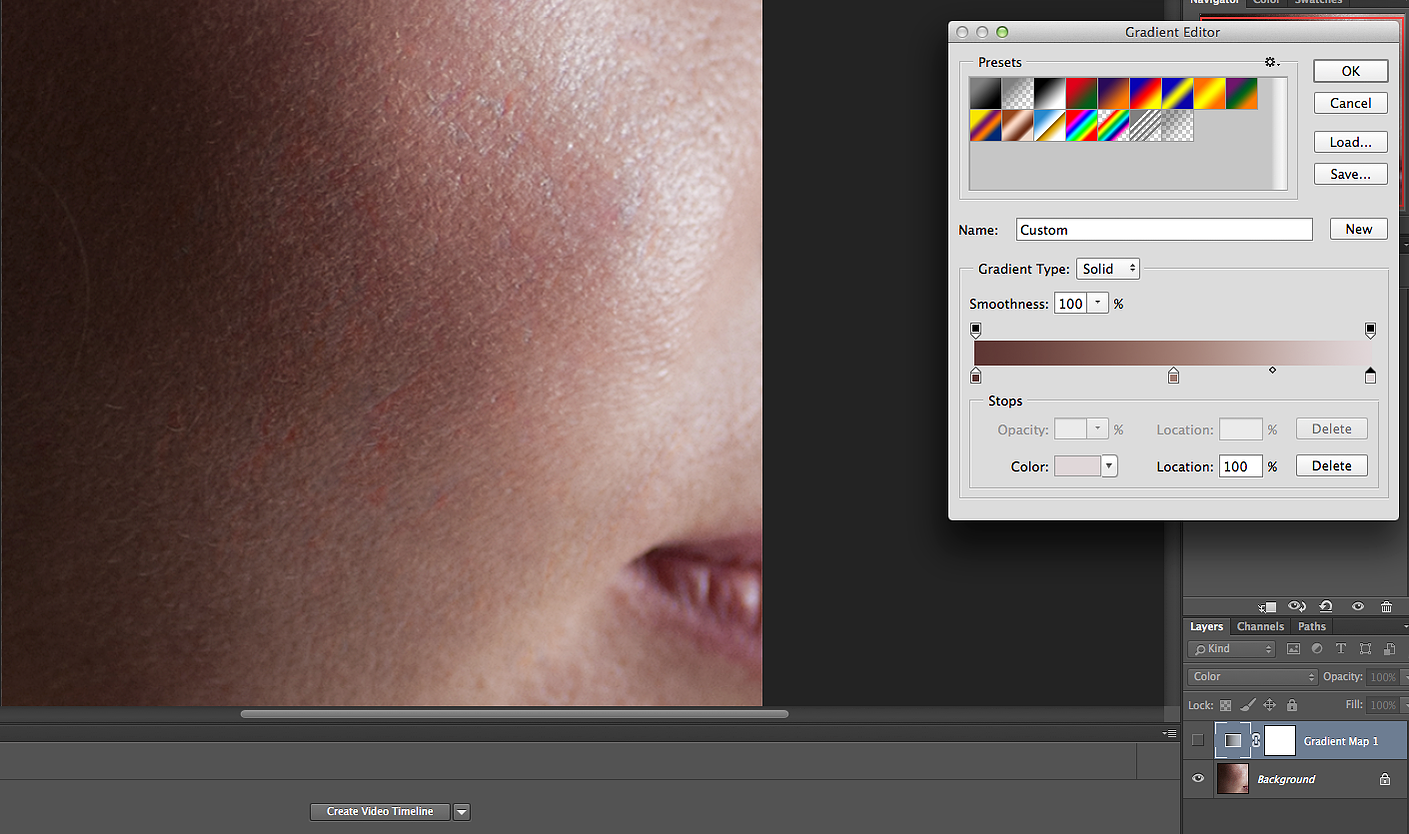Toggle lock position
Screen dimensions: 1409x834
pos(1269,705)
